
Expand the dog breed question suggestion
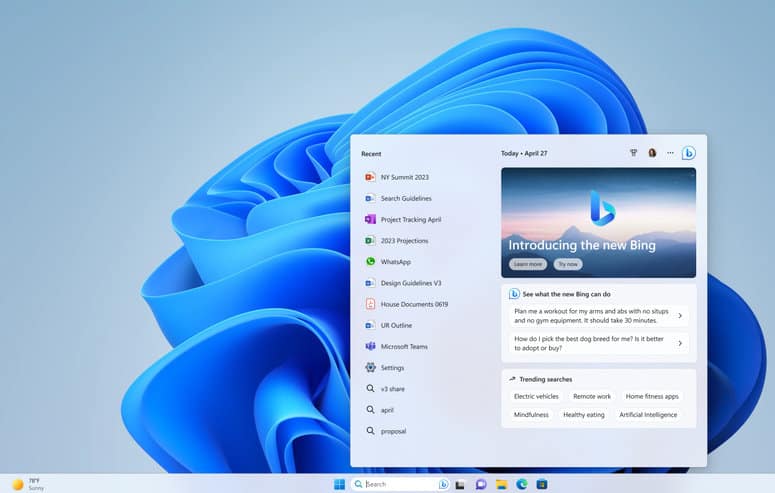click(598, 343)
